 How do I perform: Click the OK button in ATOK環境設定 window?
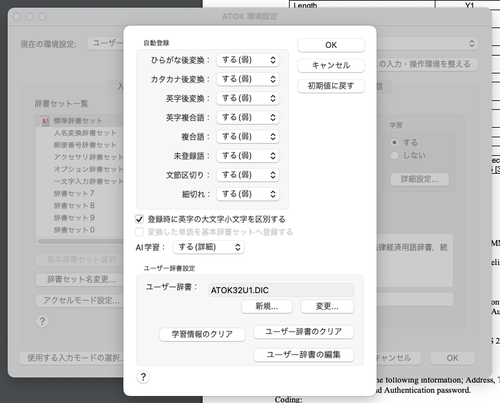[x=452, y=358]
